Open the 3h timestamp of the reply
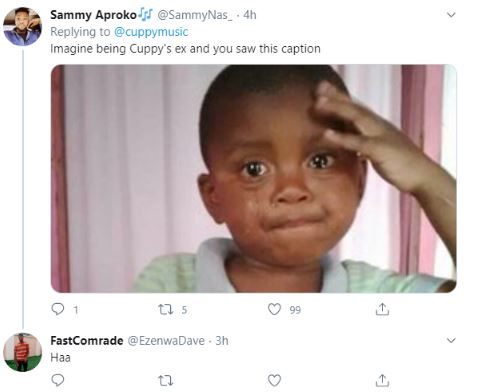Screen dimensions: 483x392 222,341
